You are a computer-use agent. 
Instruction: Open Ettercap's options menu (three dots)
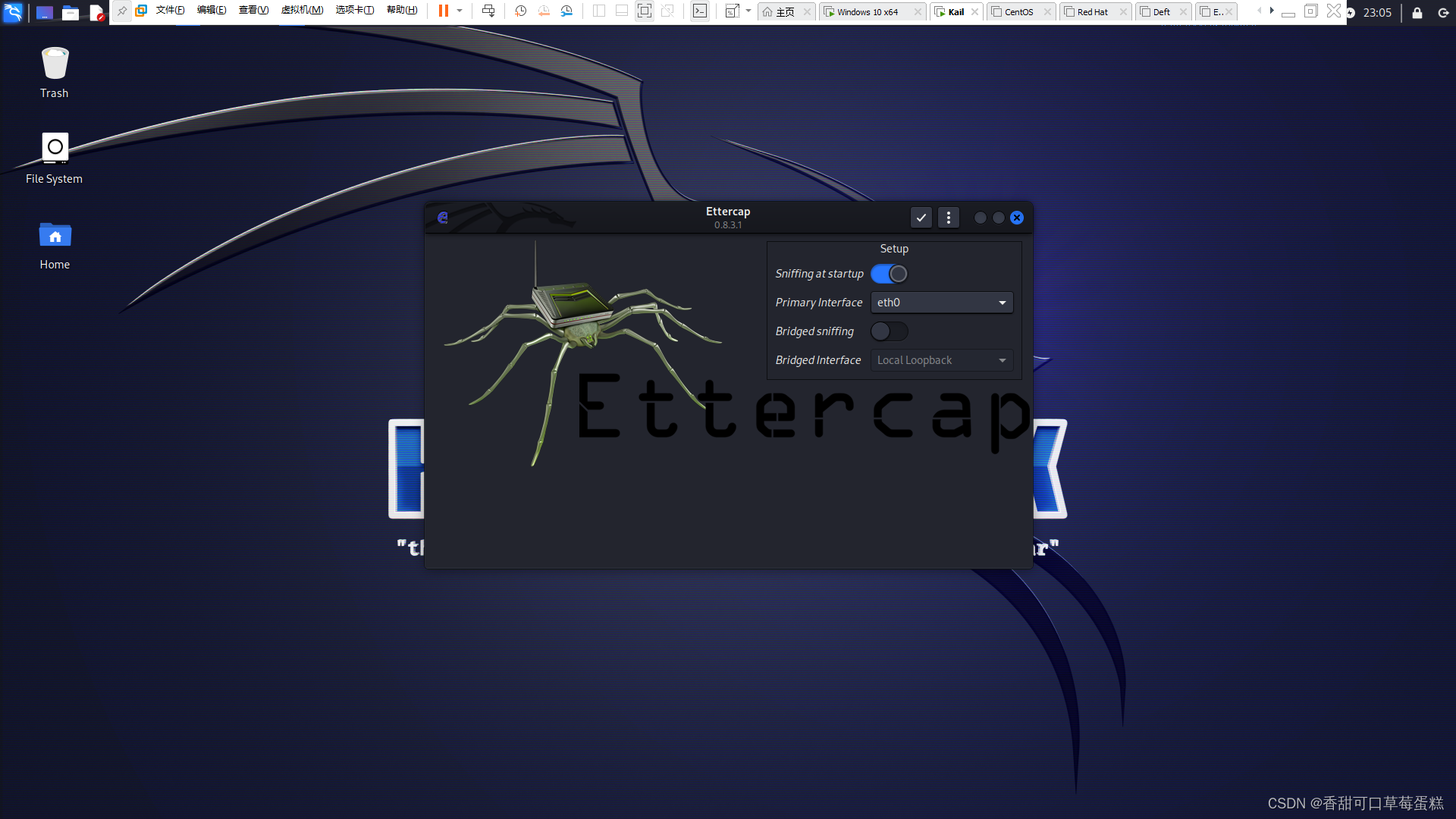(948, 218)
